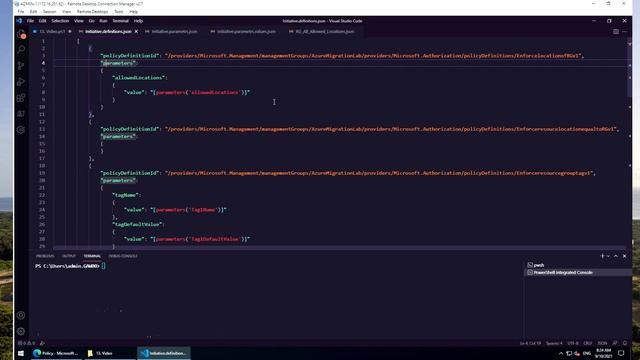The height and width of the screenshot is (360, 640).
Task: Open the Manage gear in the activity bar
Action: point(21,331)
